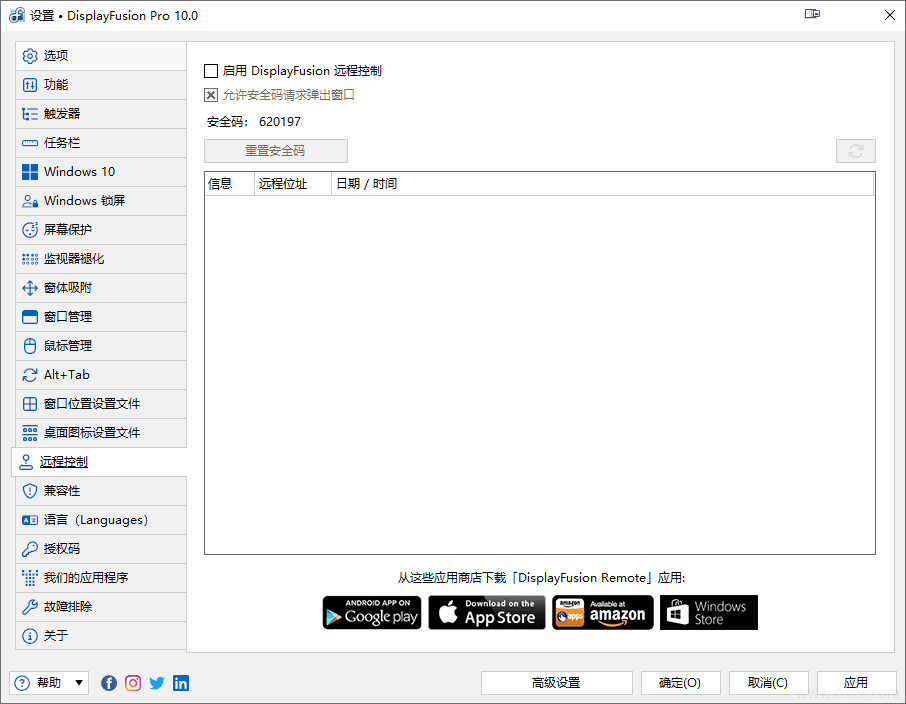
Task: Click the security code value 620197
Action: (x=280, y=122)
